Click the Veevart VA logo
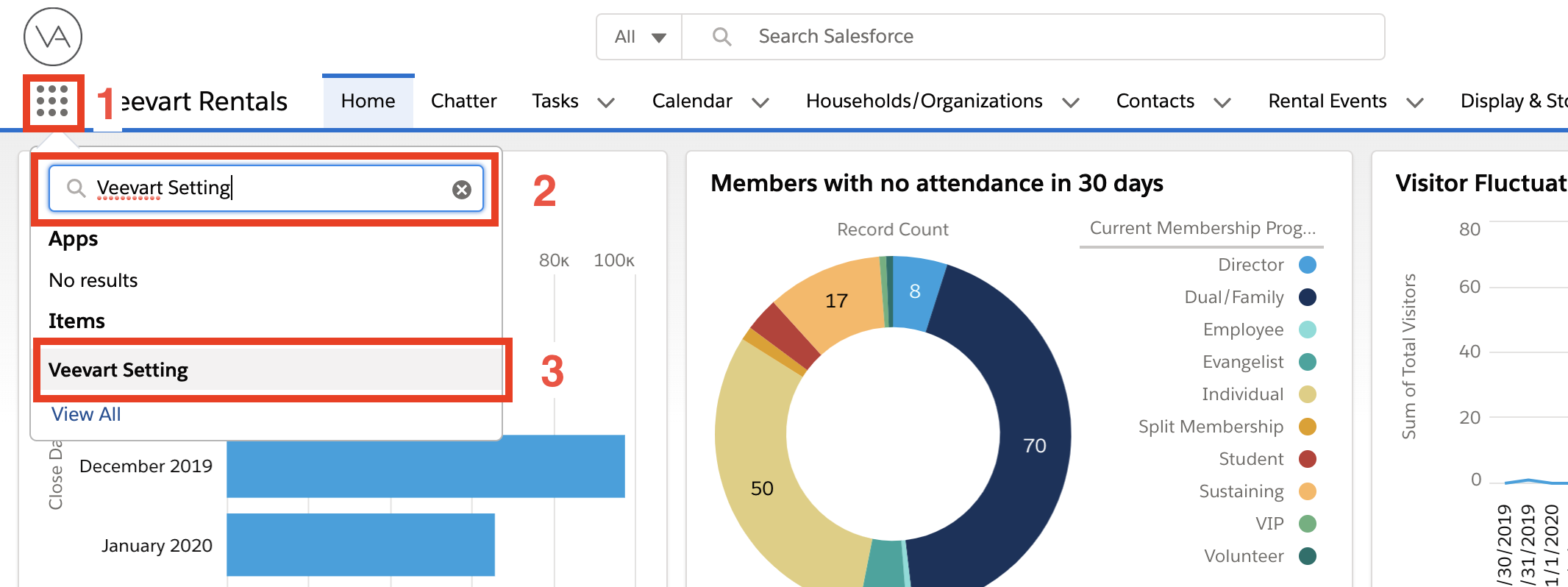The image size is (1568, 587). click(53, 37)
